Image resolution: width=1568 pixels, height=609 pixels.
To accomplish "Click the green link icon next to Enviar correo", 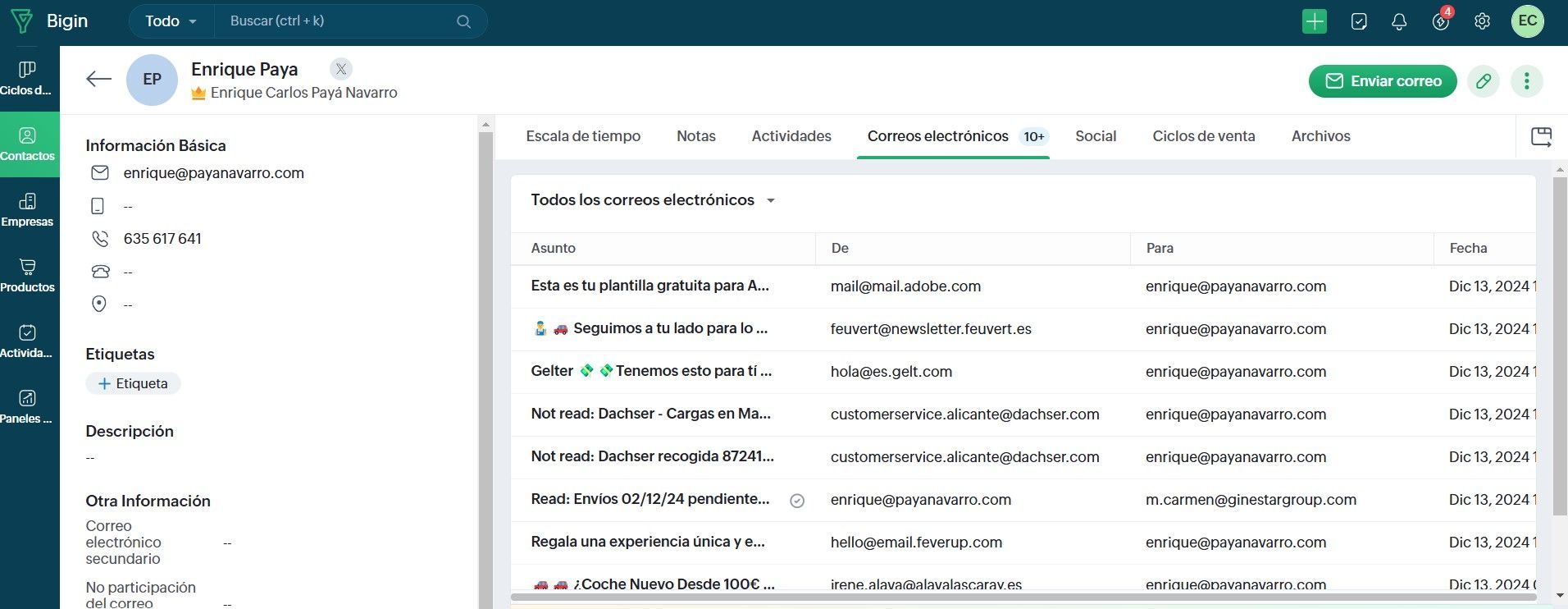I will tap(1484, 81).
